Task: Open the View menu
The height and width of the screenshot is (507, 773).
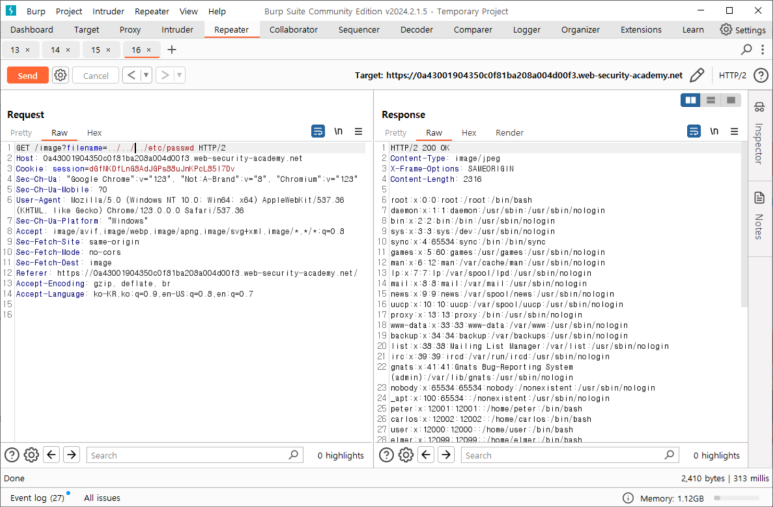Action: (x=188, y=11)
